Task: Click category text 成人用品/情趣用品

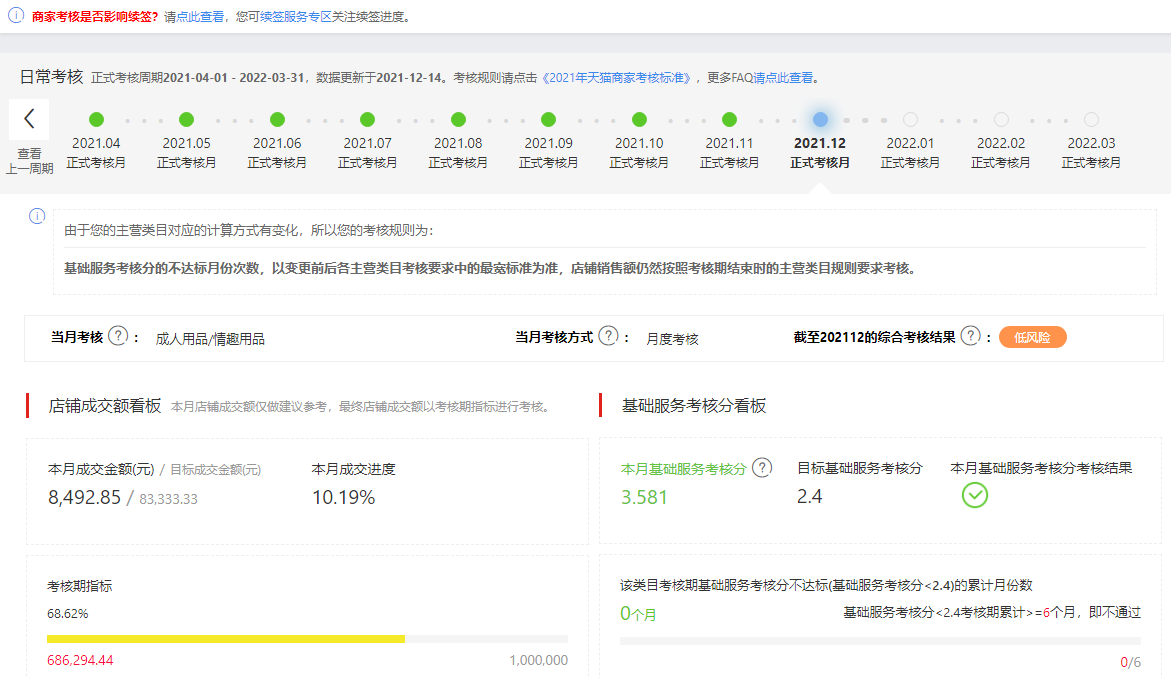Action: (x=210, y=339)
